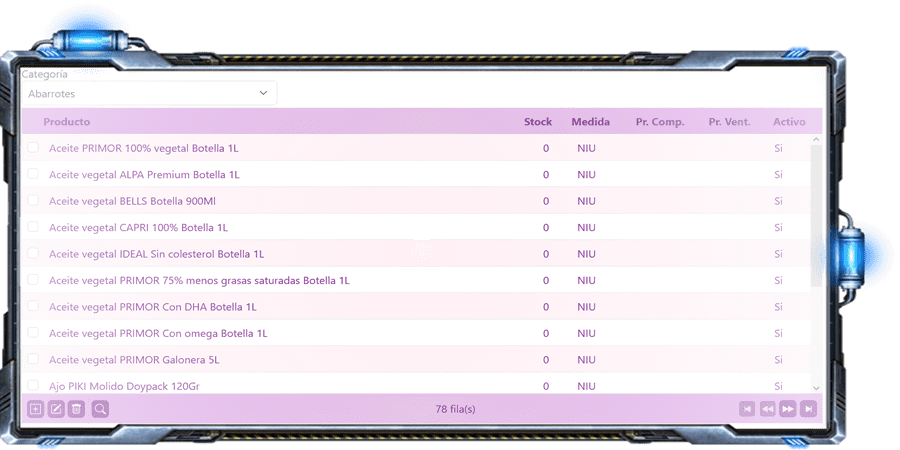
Task: Sort by Pr. Comp. column header
Action: point(660,122)
